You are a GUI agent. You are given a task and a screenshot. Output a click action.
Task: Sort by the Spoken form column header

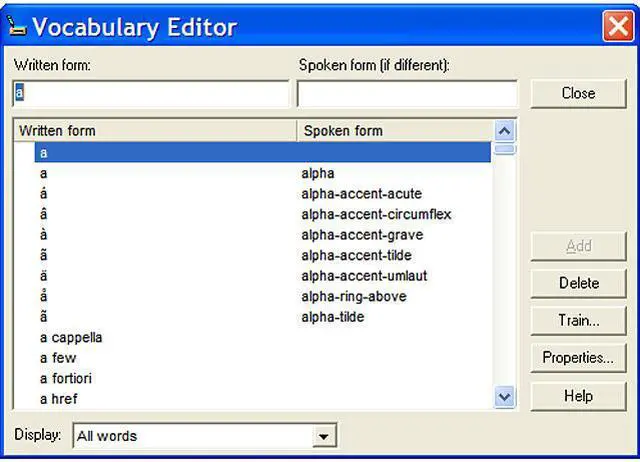(395, 131)
